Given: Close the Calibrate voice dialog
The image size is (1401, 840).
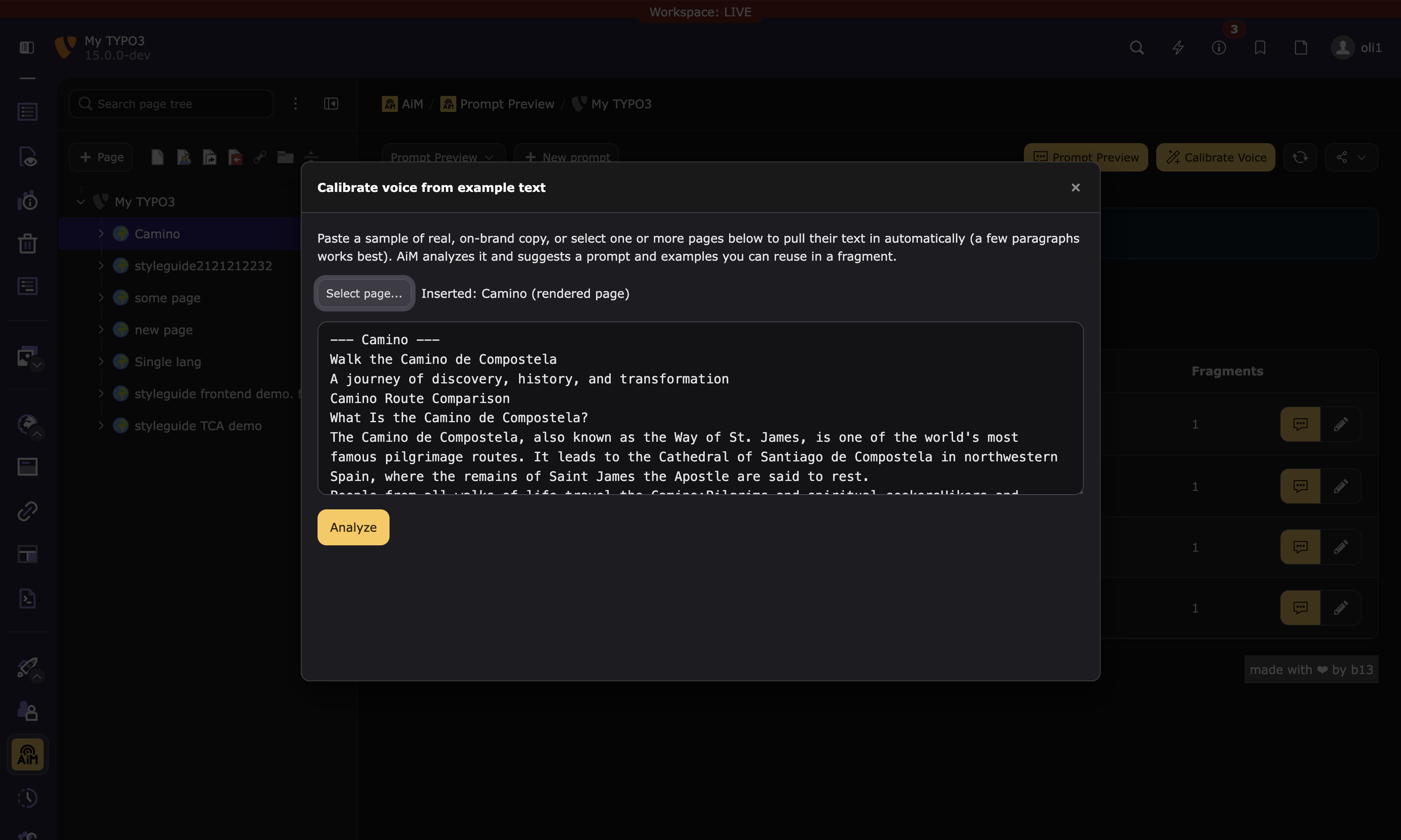Looking at the screenshot, I should click(1075, 188).
